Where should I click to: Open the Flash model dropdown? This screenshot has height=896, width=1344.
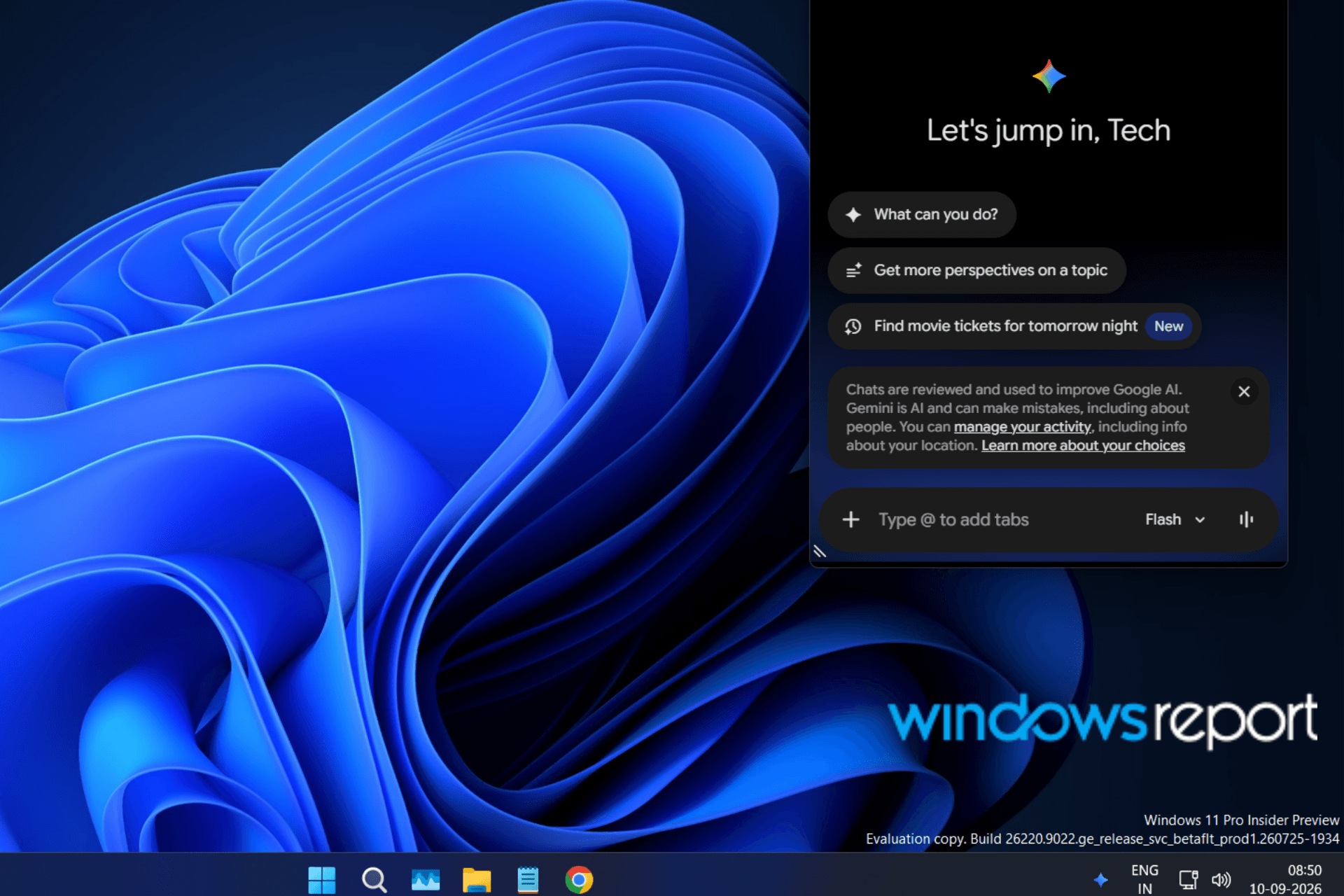point(1175,519)
